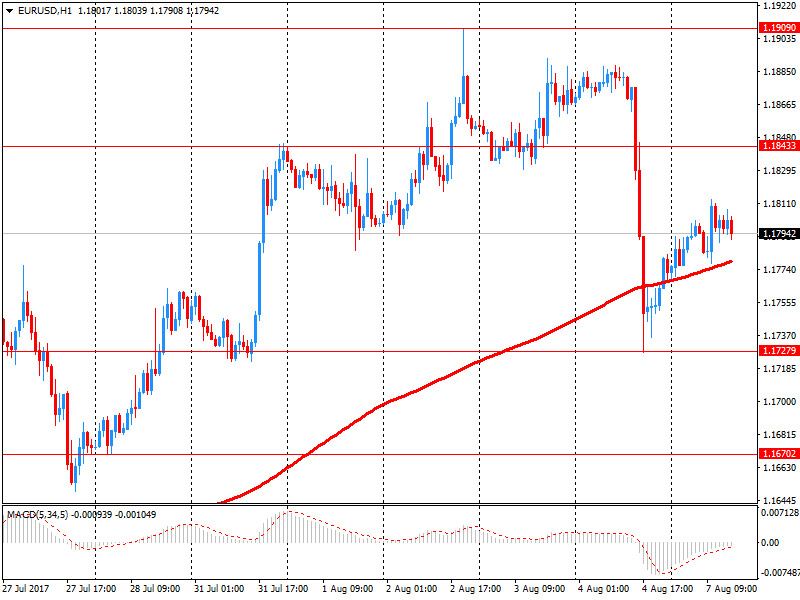Viewport: 800px width, 600px height.
Task: Click the 1.18110 price scale value
Action: point(780,204)
